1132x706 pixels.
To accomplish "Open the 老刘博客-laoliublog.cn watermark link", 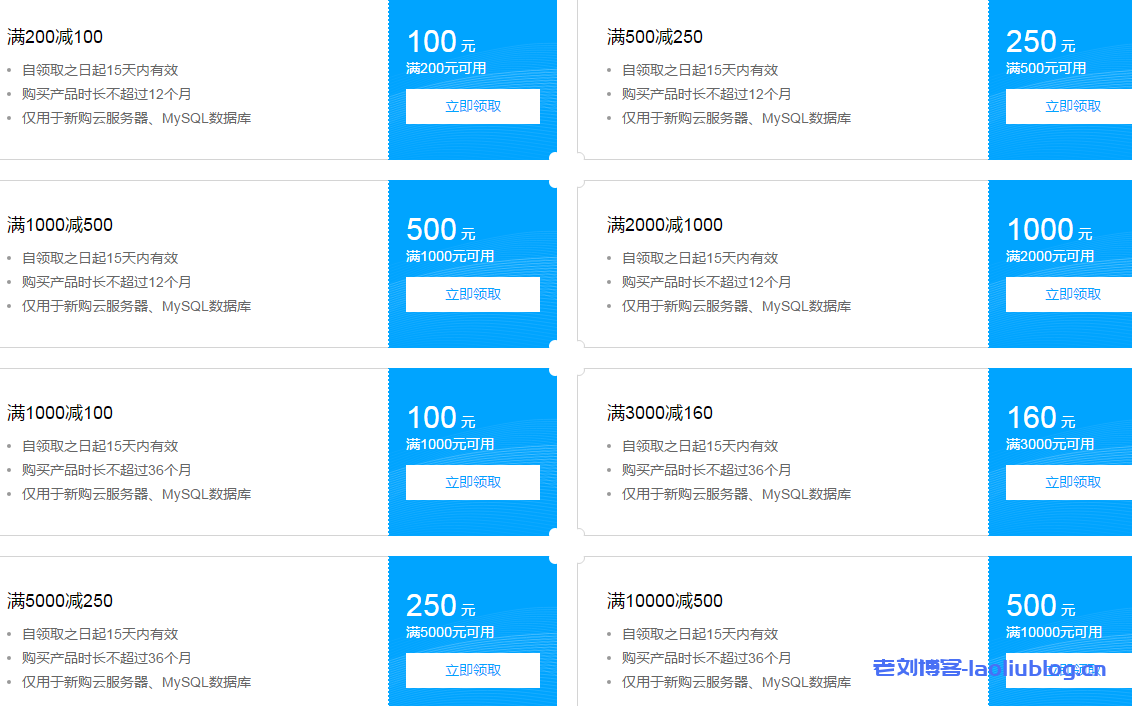I will pyautogui.click(x=989, y=668).
